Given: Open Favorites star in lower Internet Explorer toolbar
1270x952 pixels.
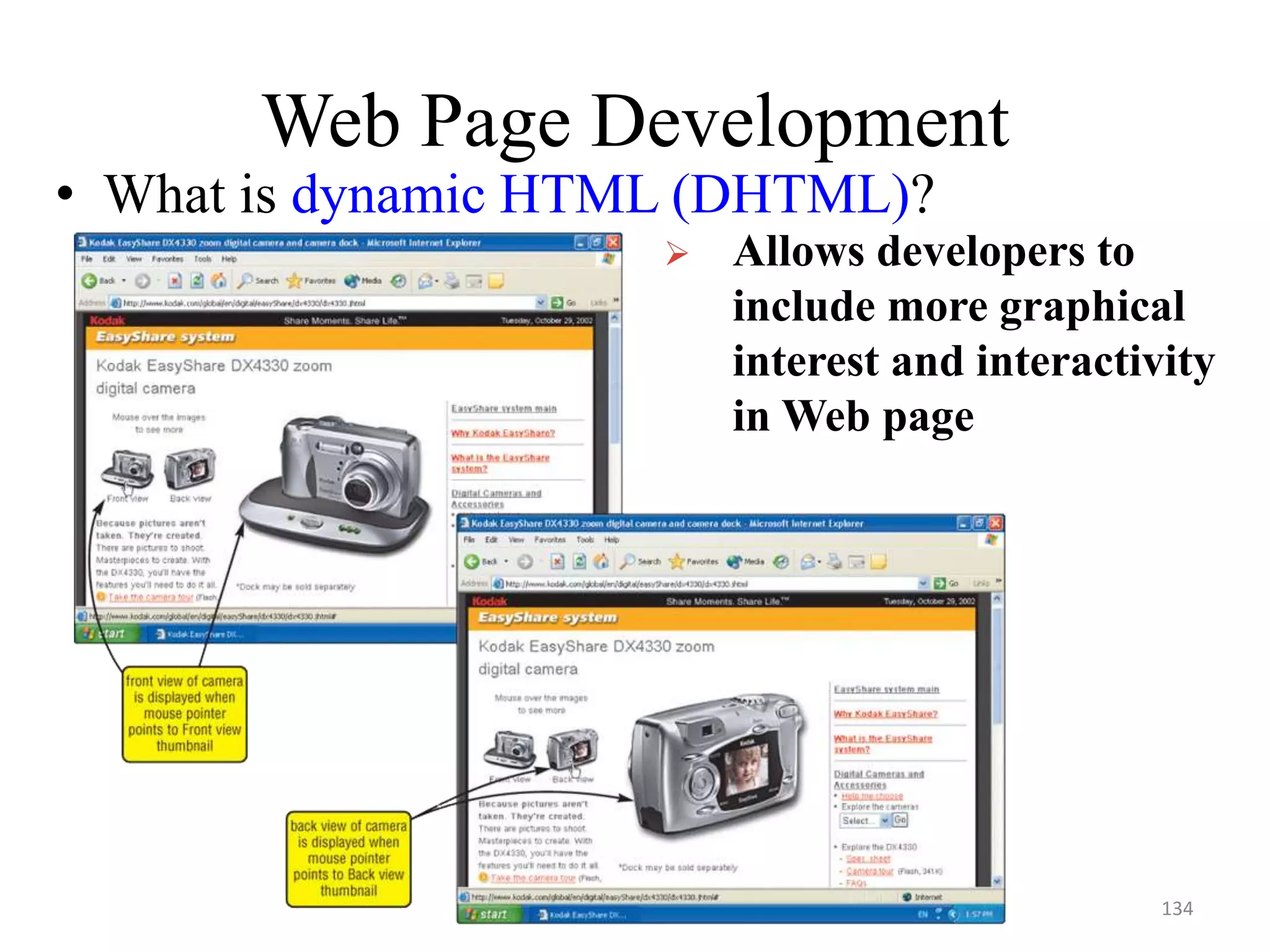Looking at the screenshot, I should pyautogui.click(x=693, y=562).
